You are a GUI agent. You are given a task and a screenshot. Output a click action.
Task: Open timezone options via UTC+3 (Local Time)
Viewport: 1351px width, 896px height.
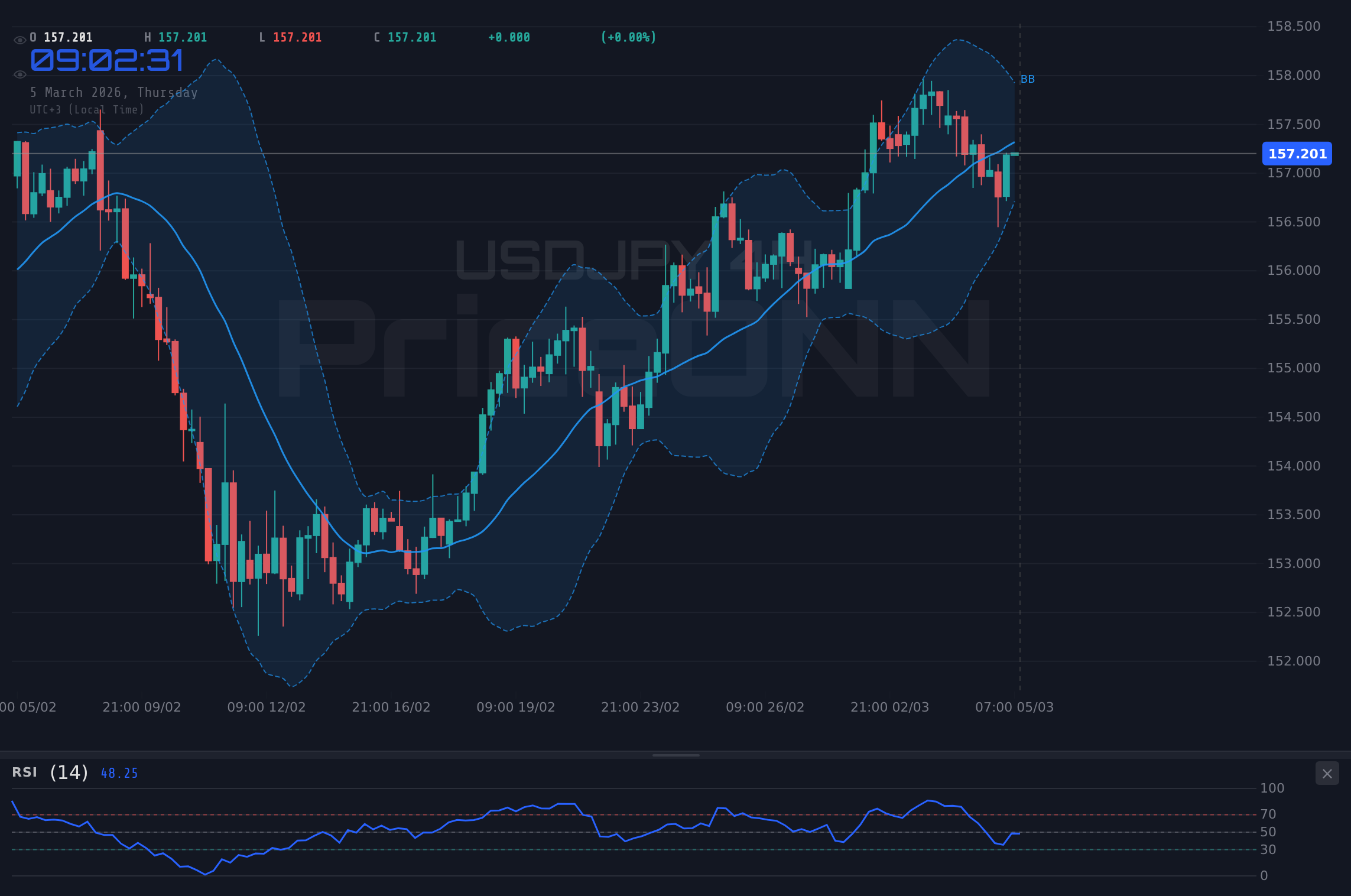point(86,109)
